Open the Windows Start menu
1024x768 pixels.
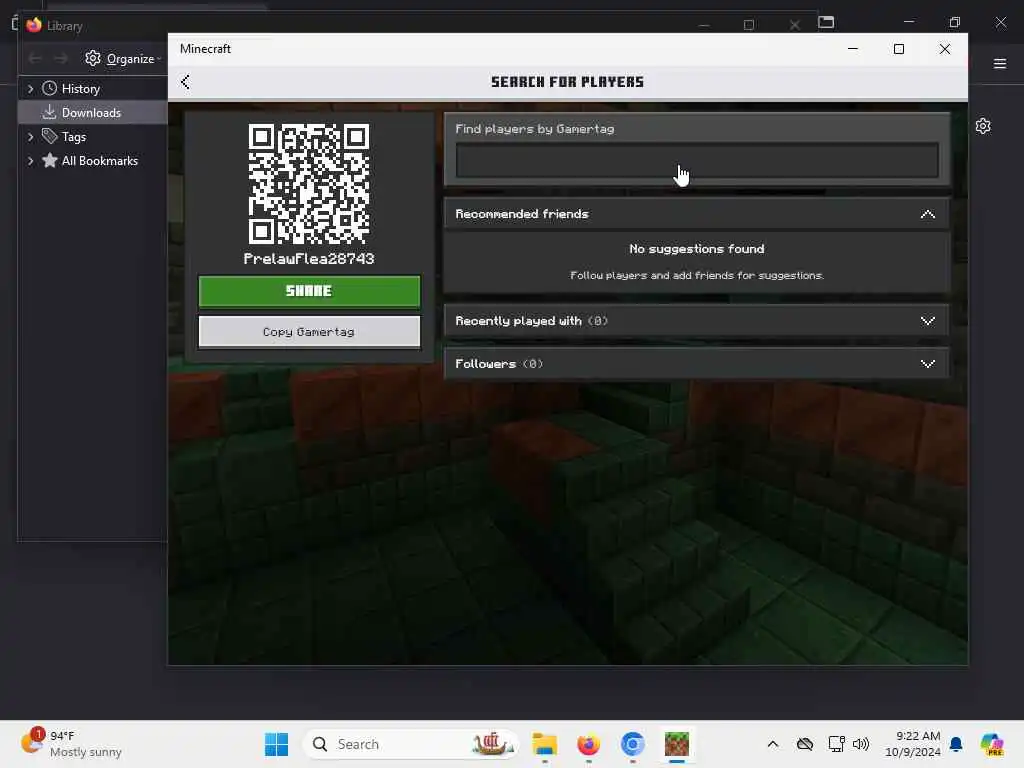(276, 744)
